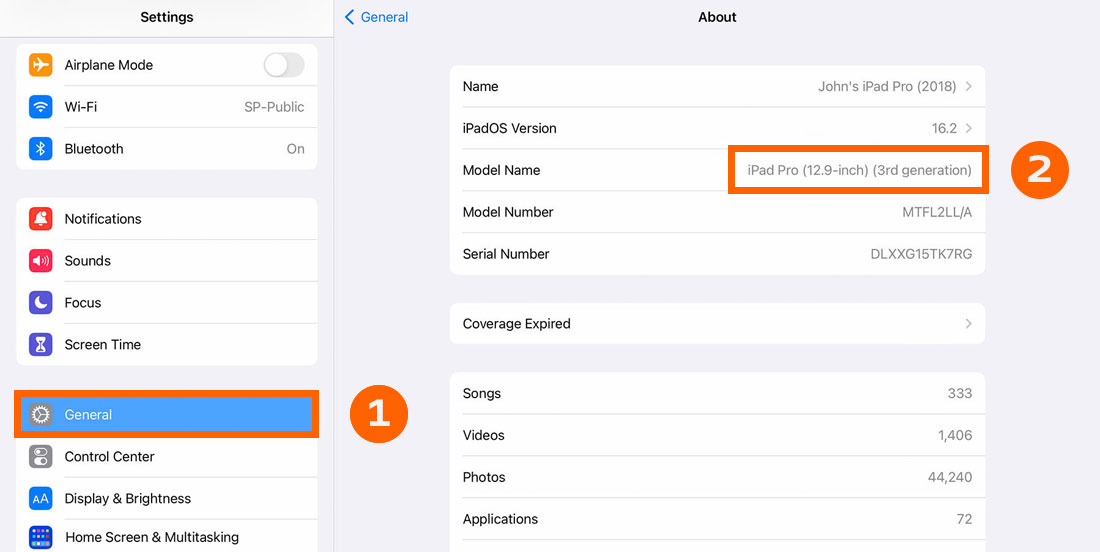Tap serial number DLXXG15TK7RG
This screenshot has width=1100, height=552.
click(921, 254)
